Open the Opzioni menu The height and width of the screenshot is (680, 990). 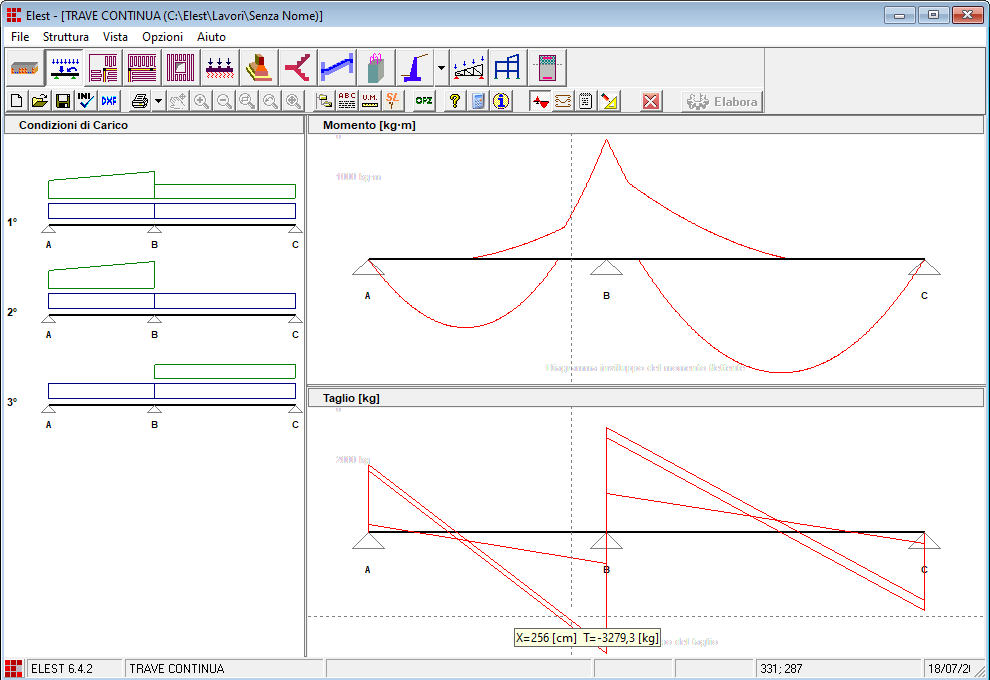[x=162, y=36]
